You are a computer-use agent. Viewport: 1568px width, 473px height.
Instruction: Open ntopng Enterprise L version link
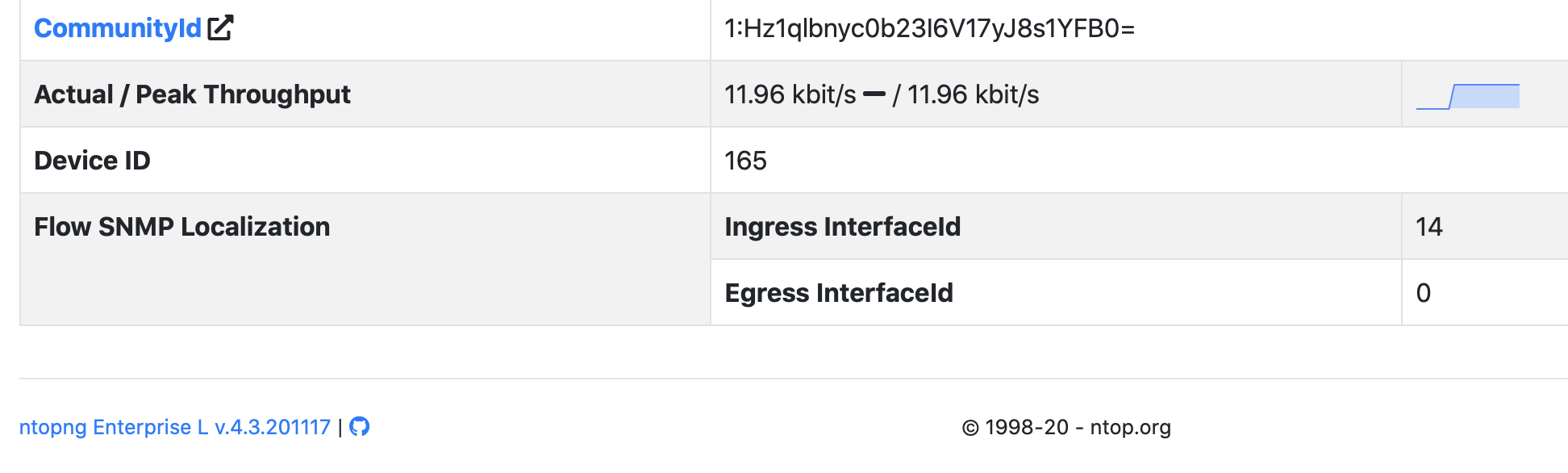coord(175,427)
